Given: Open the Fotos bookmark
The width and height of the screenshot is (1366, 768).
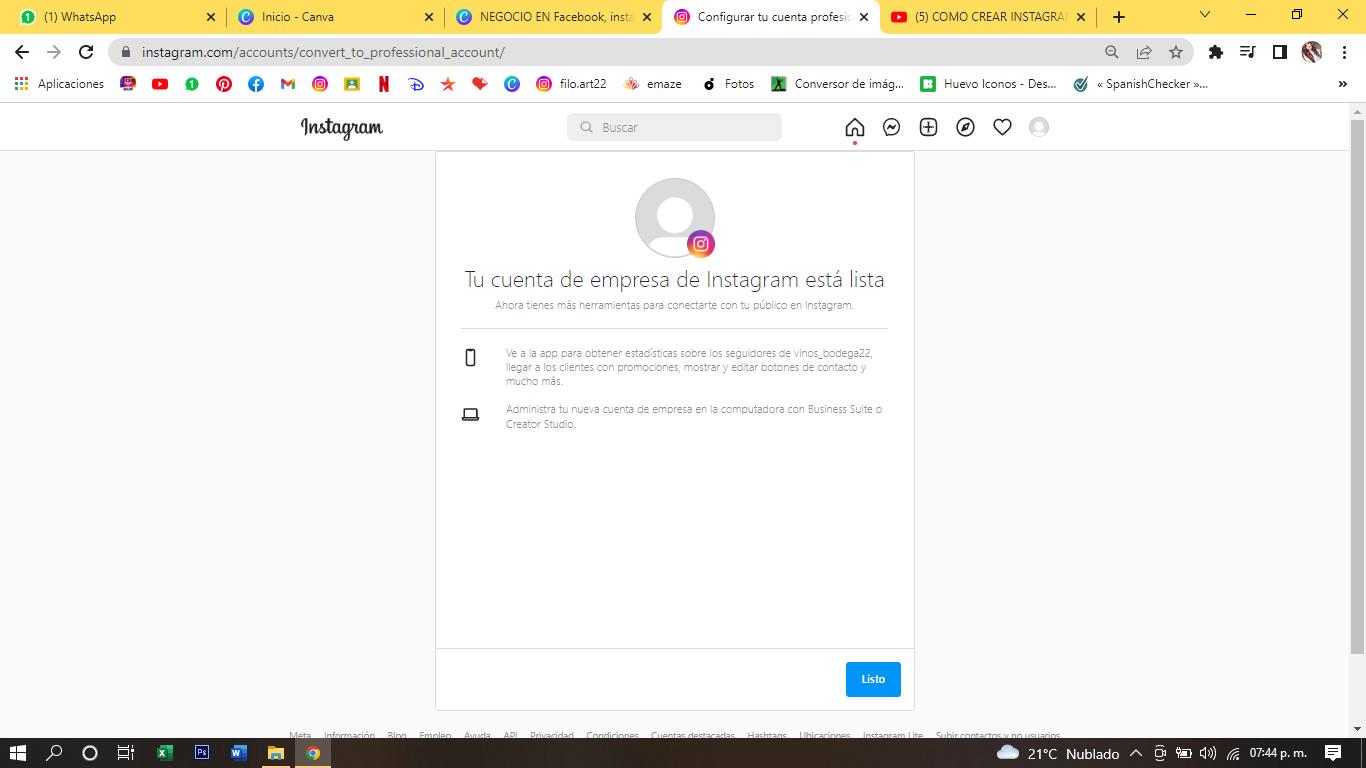Looking at the screenshot, I should (728, 84).
